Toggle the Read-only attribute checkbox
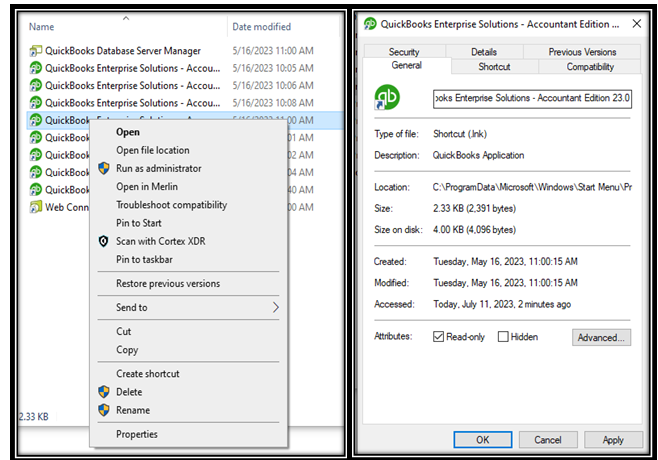The height and width of the screenshot is (460, 658). (x=438, y=337)
